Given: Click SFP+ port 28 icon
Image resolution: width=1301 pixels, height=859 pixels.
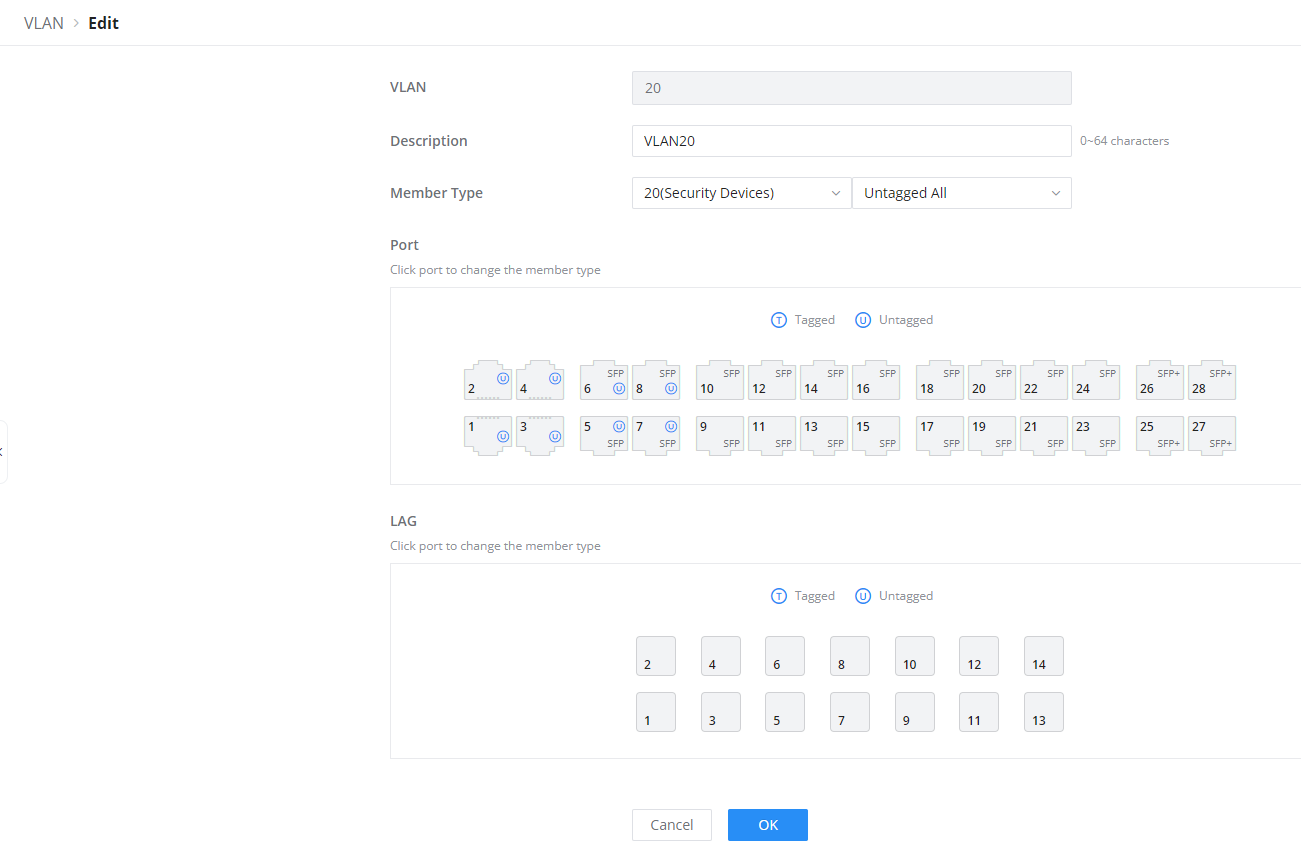Looking at the screenshot, I should 1212,380.
